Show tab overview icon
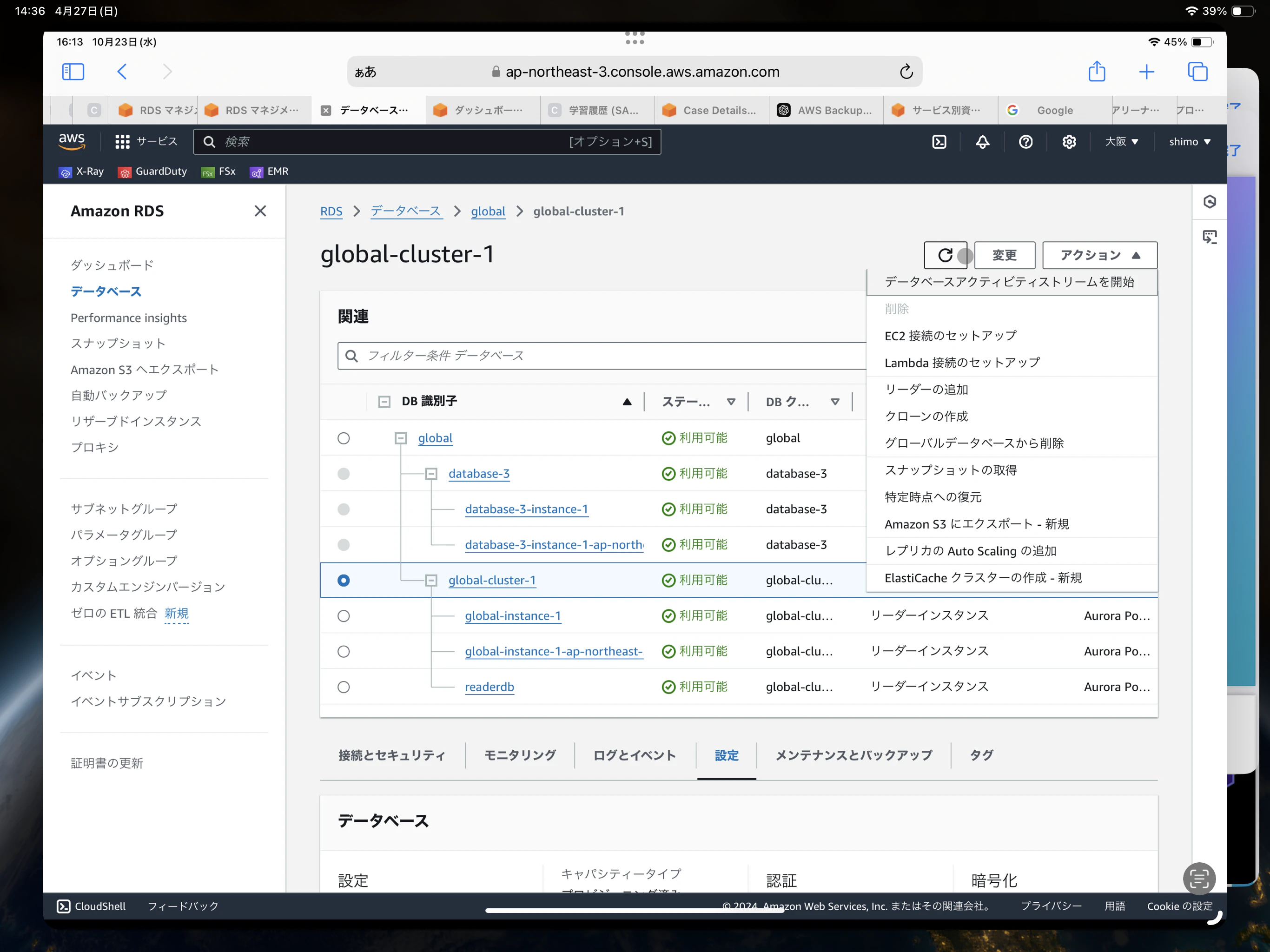 (1197, 72)
